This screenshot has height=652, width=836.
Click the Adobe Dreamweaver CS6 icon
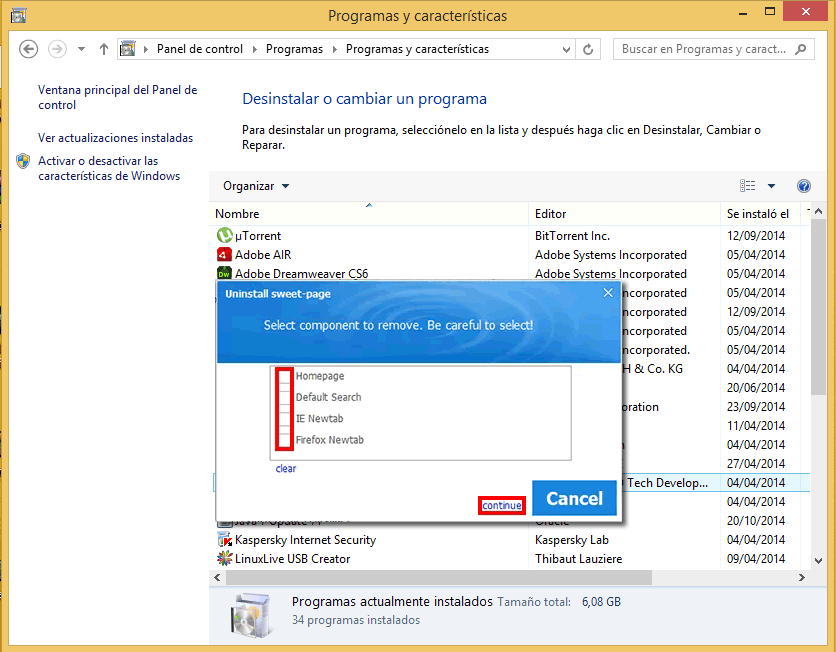tap(224, 273)
